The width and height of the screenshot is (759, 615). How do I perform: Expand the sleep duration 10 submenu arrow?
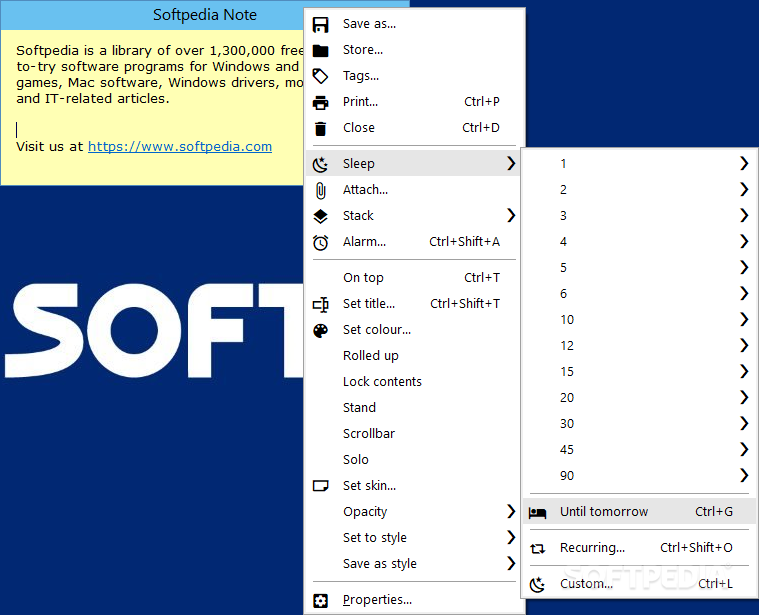point(744,319)
